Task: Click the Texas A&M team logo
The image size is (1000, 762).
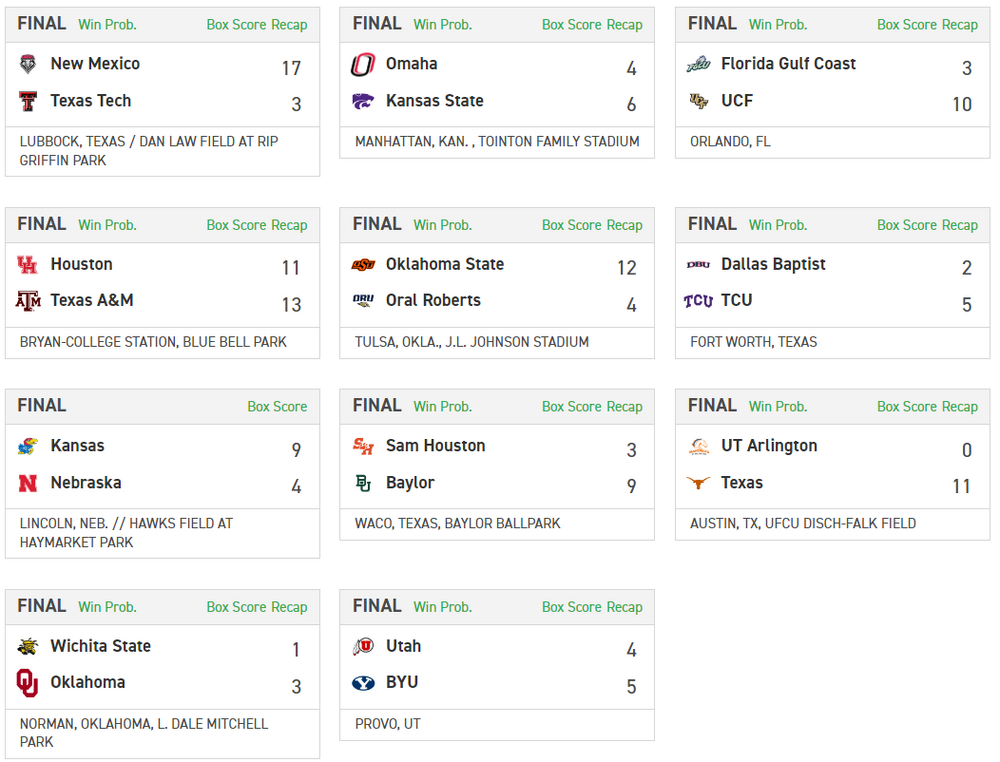Action: tap(28, 301)
